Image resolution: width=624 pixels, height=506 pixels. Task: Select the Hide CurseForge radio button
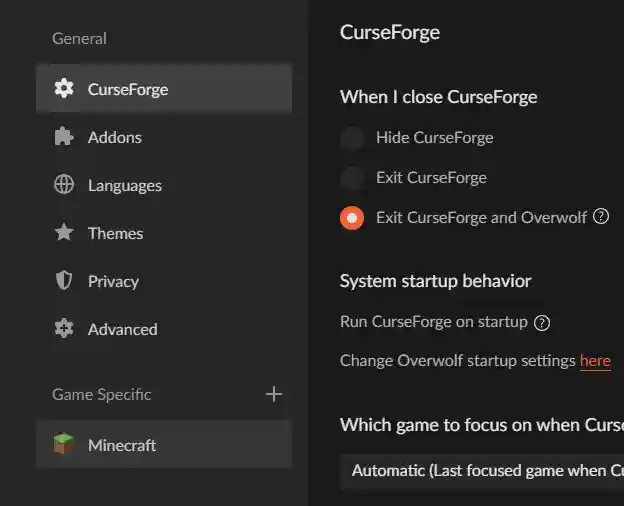[352, 138]
